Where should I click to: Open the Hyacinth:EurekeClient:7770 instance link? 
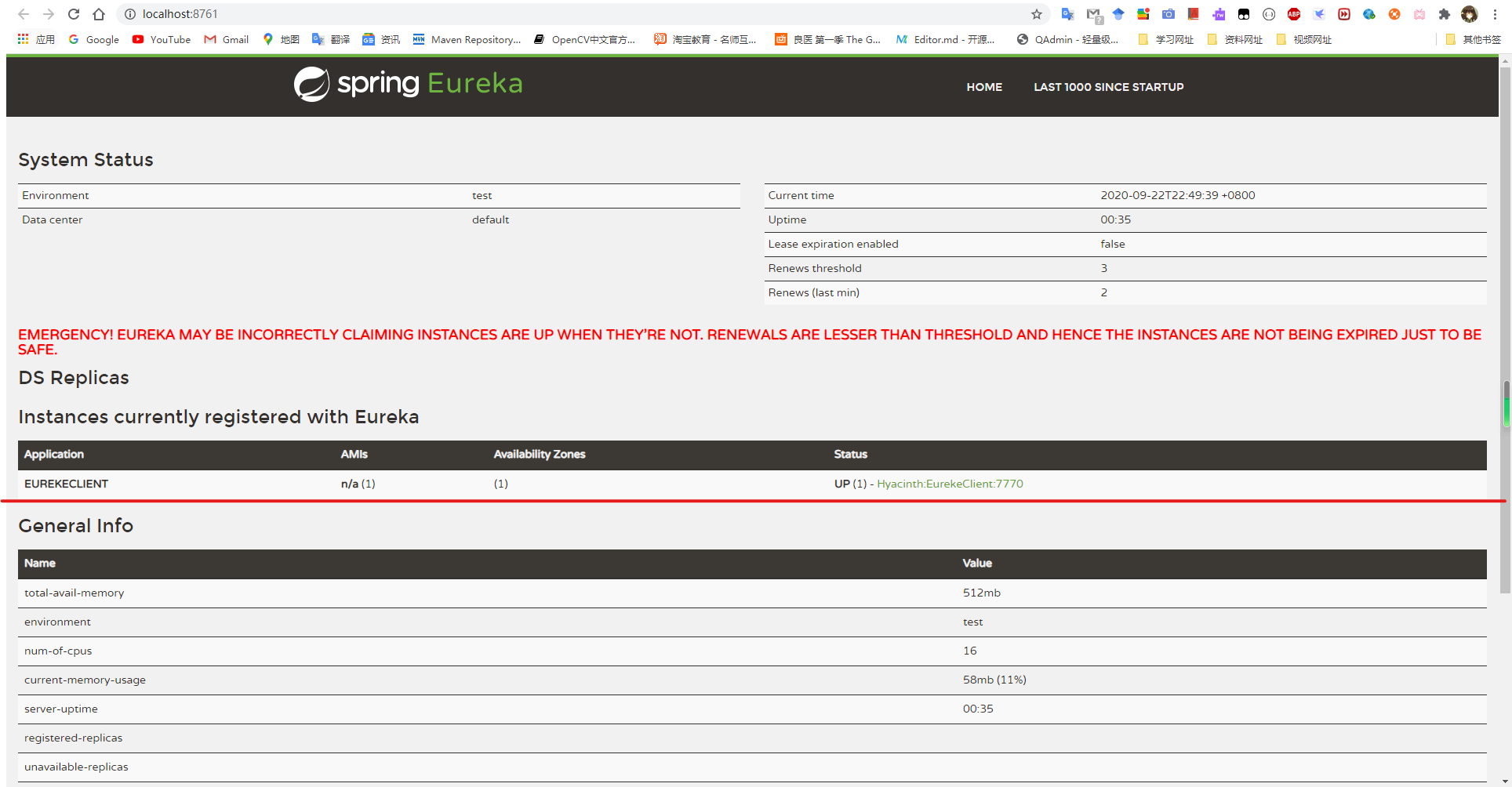tap(950, 484)
